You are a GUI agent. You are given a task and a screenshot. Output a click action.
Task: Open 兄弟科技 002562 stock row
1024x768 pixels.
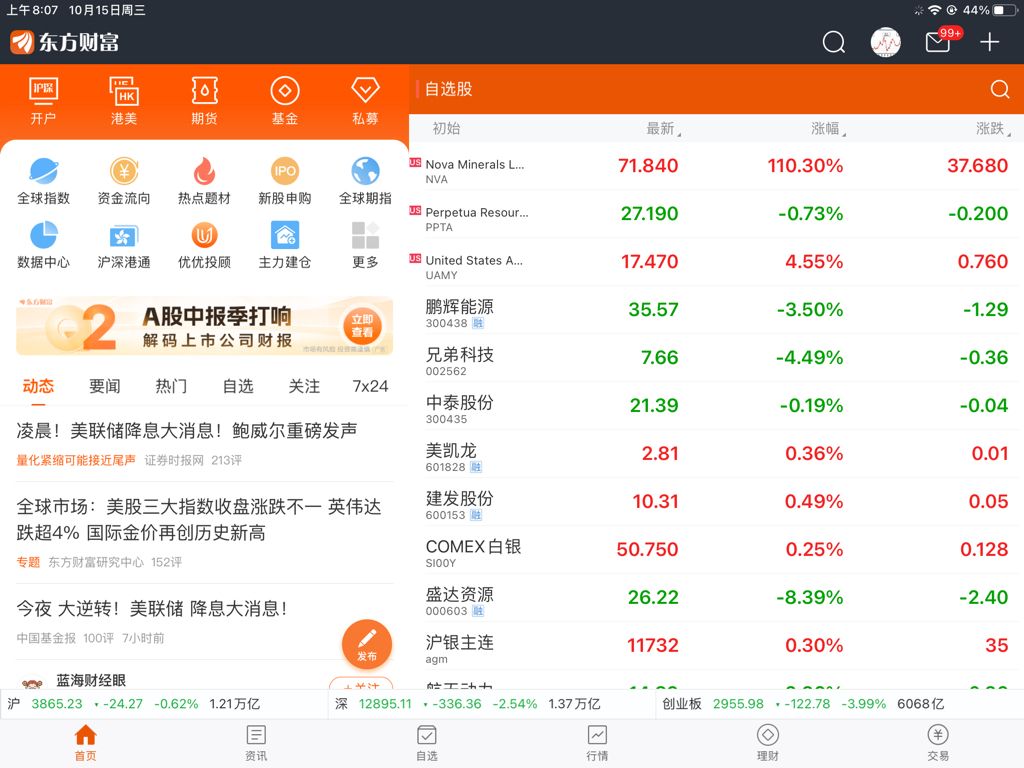(716, 358)
